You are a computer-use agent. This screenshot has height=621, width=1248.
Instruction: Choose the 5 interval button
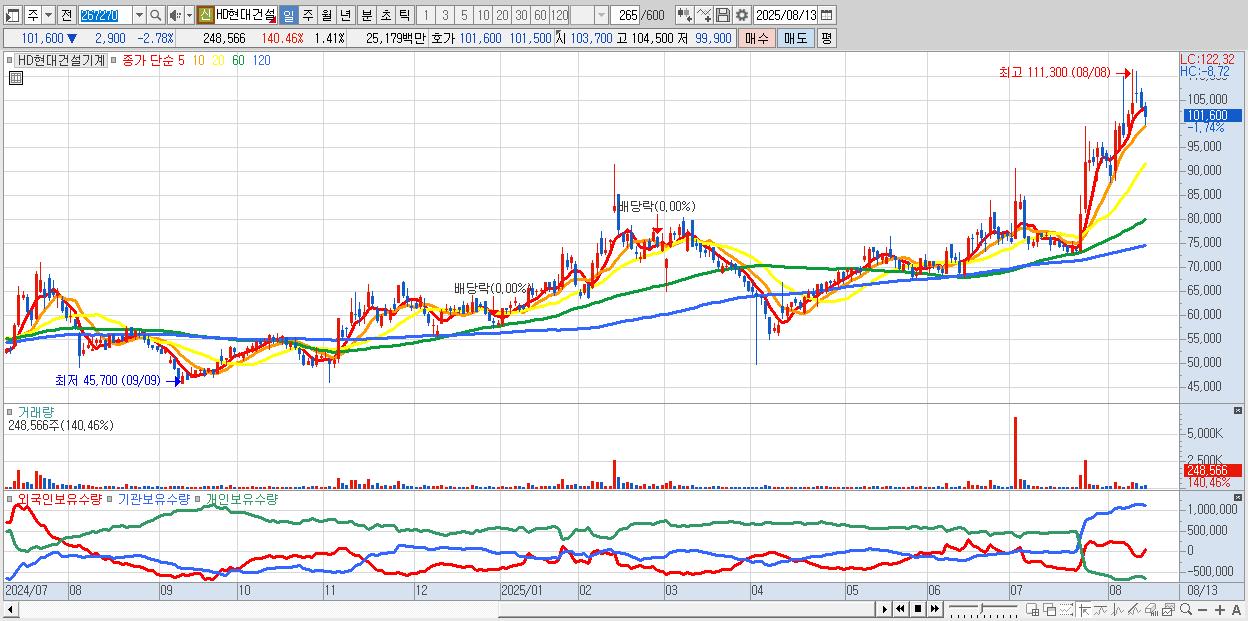[x=464, y=15]
